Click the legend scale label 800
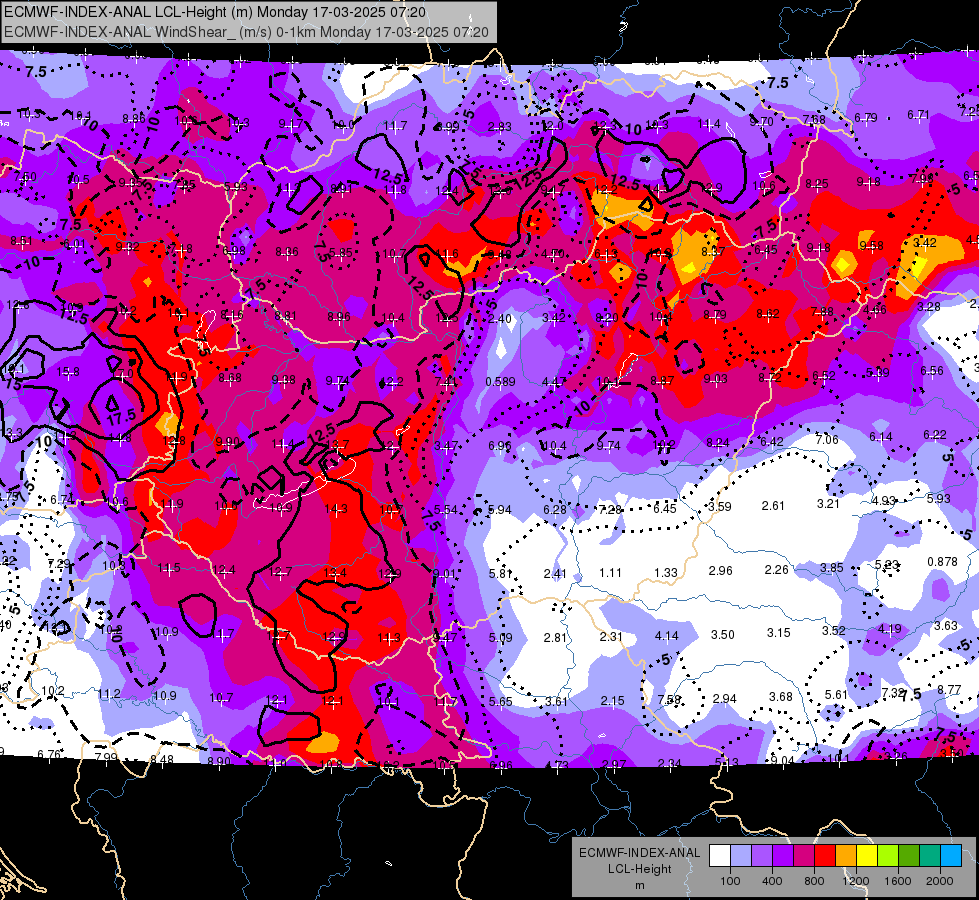979x900 pixels. pyautogui.click(x=814, y=881)
